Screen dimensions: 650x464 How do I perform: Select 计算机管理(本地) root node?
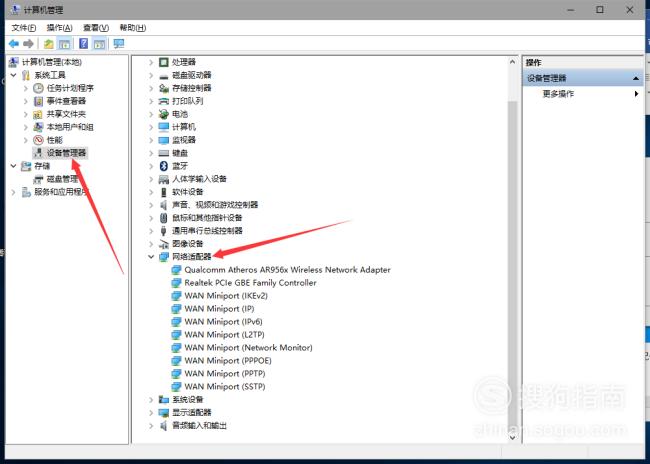52,62
